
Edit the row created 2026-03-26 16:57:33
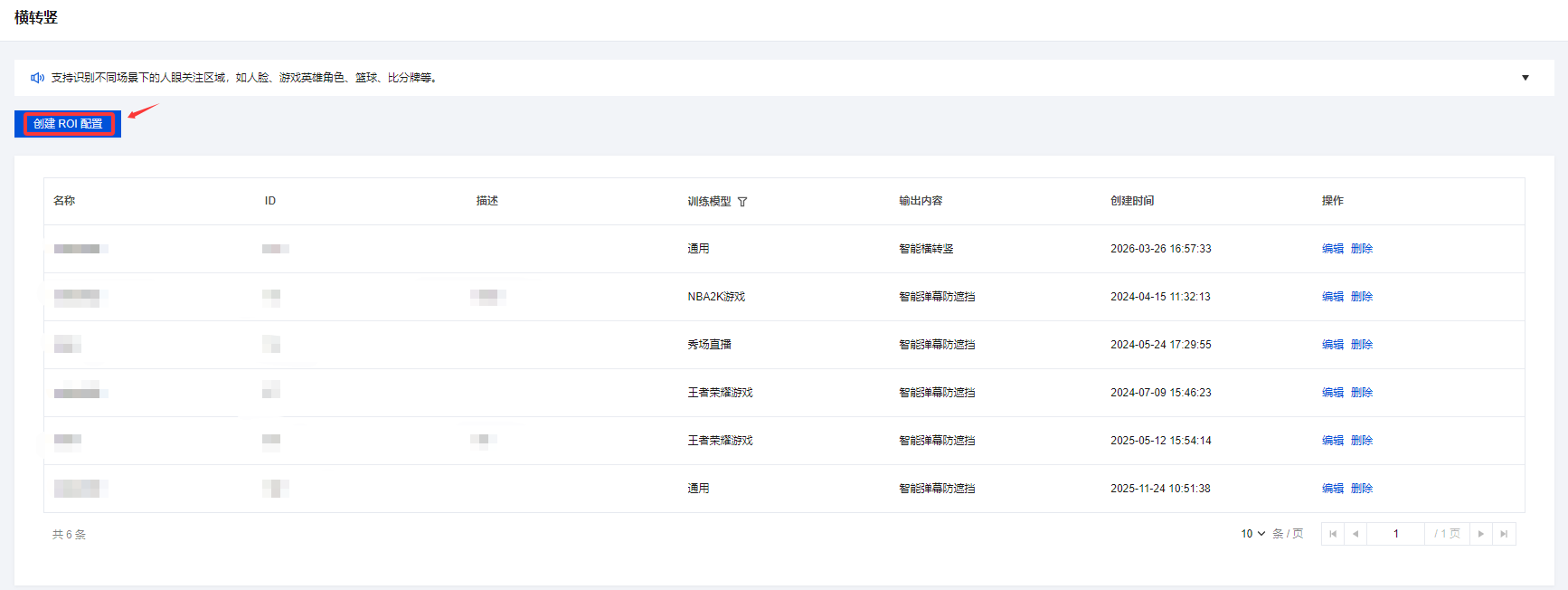(1333, 249)
